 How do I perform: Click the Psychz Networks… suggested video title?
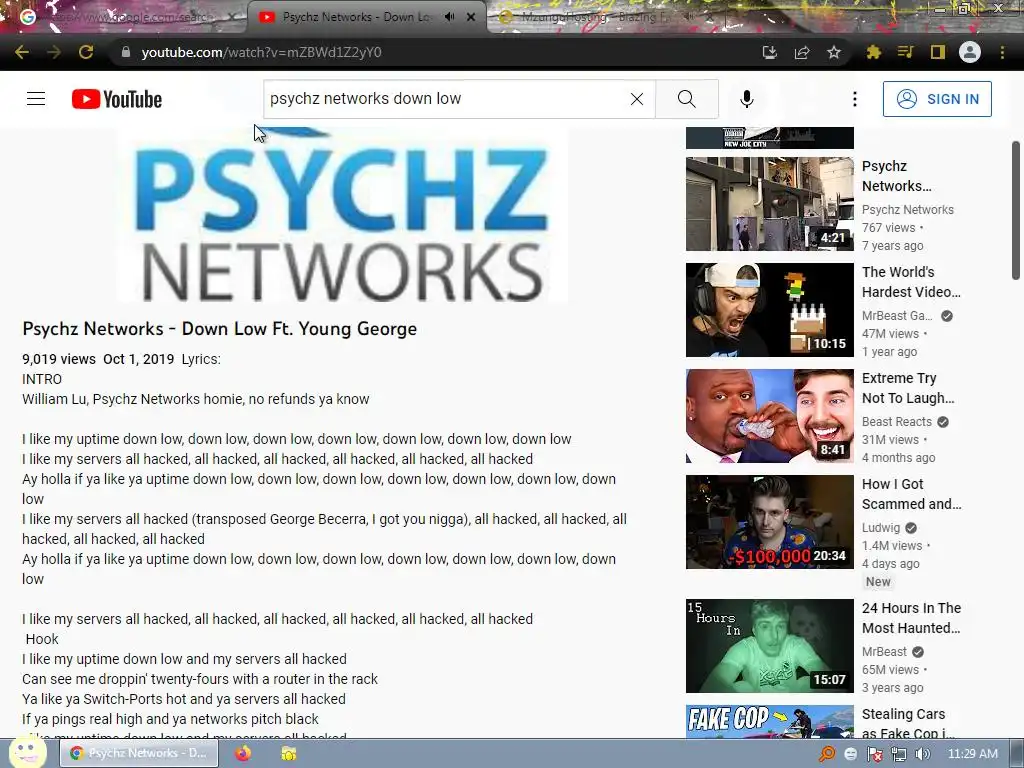click(x=897, y=176)
